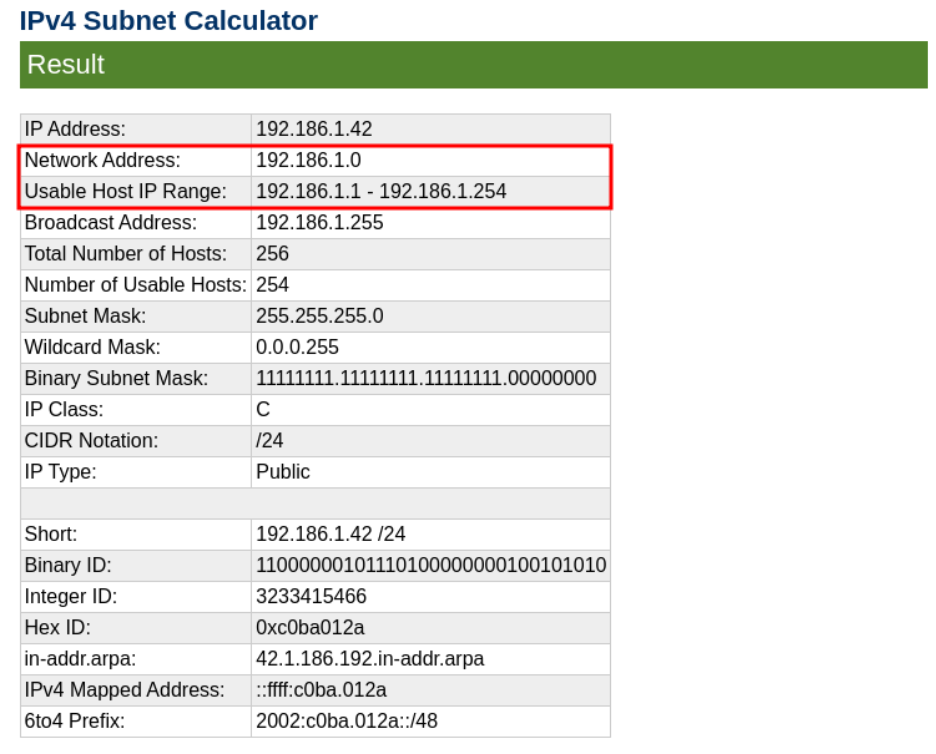This screenshot has width=936, height=754.
Task: Click the Usable Host IP Range value
Action: click(x=381, y=191)
